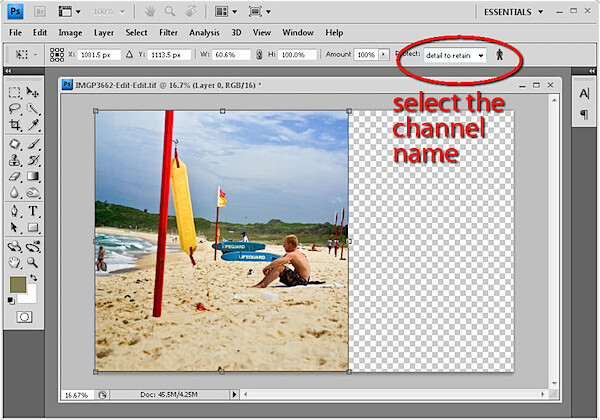Select the Path Selection tool
Image resolution: width=600 pixels, height=420 pixels.
pos(15,228)
